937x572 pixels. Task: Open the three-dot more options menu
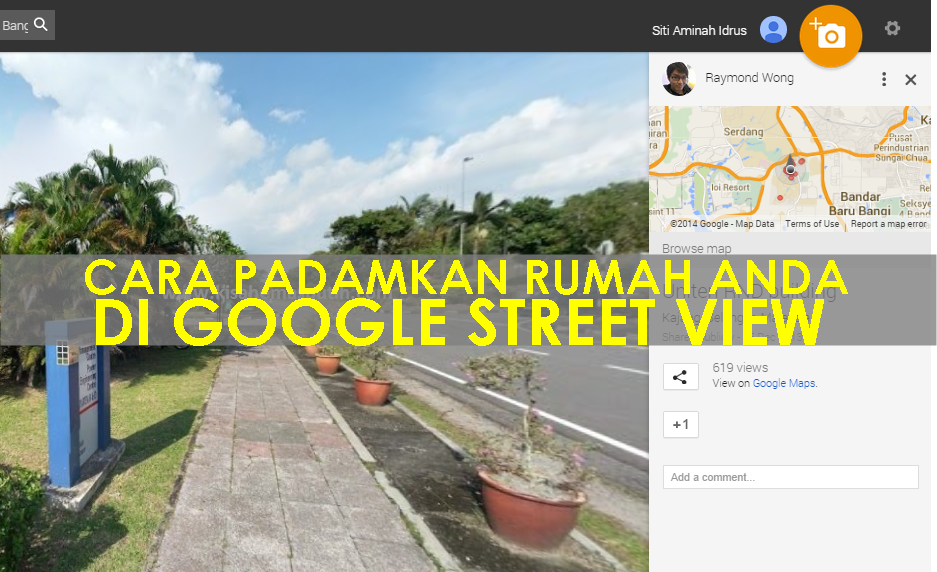[884, 79]
